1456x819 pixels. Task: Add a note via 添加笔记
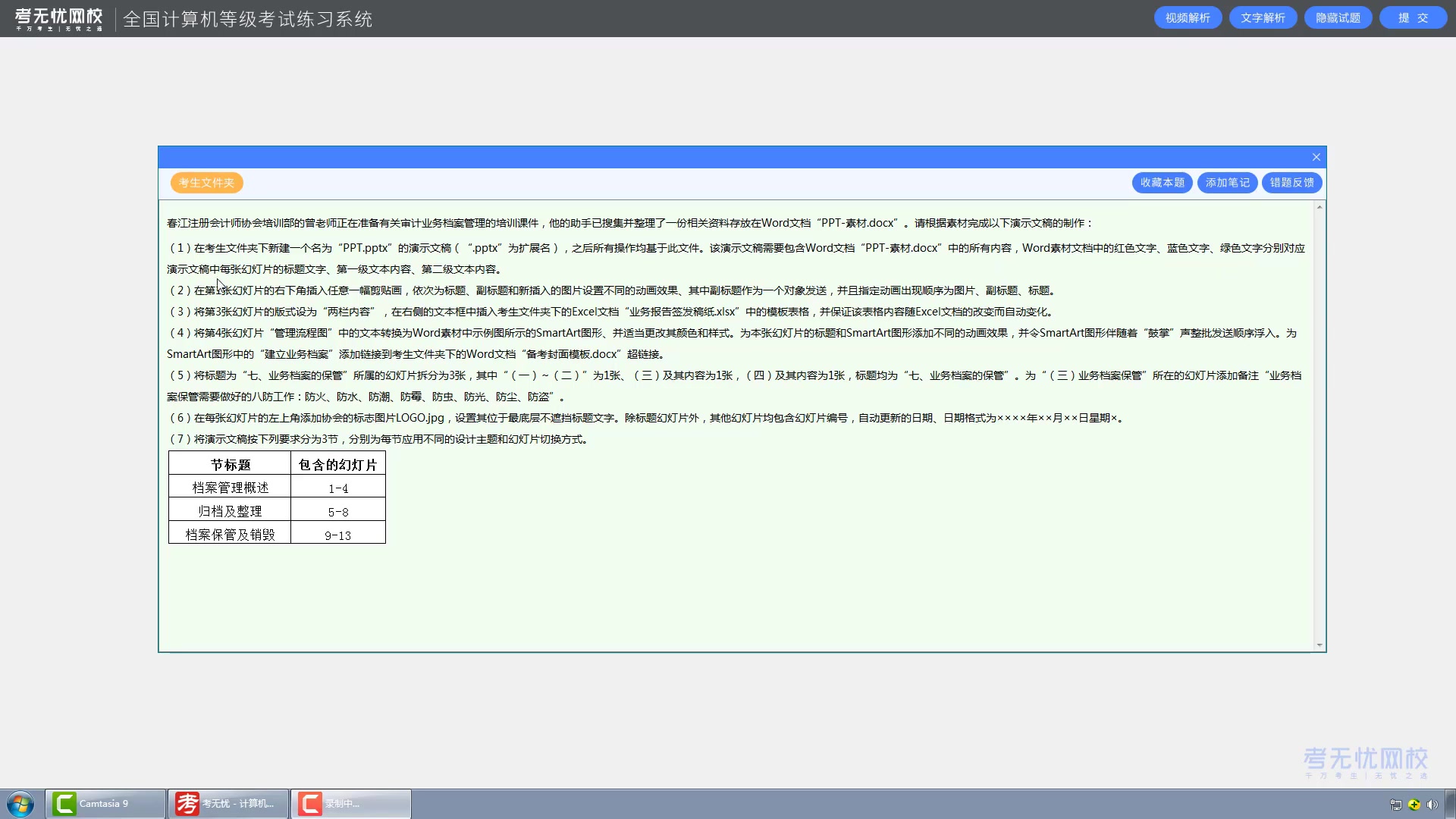pyautogui.click(x=1226, y=183)
